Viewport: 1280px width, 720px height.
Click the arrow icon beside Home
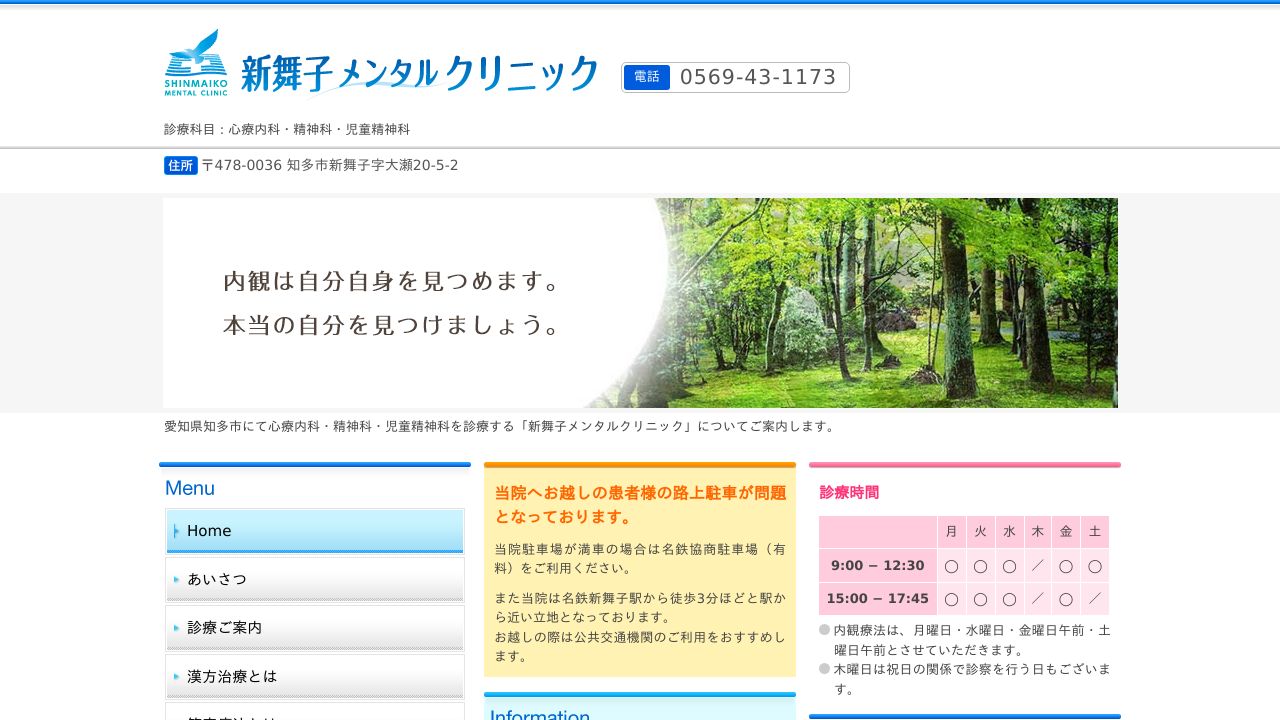pyautogui.click(x=177, y=531)
